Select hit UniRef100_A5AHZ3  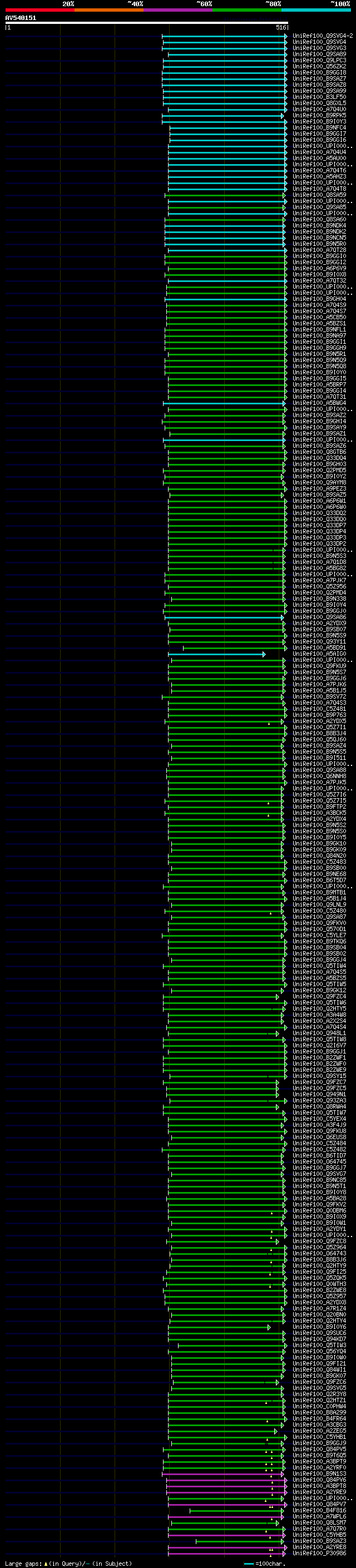(x=319, y=176)
